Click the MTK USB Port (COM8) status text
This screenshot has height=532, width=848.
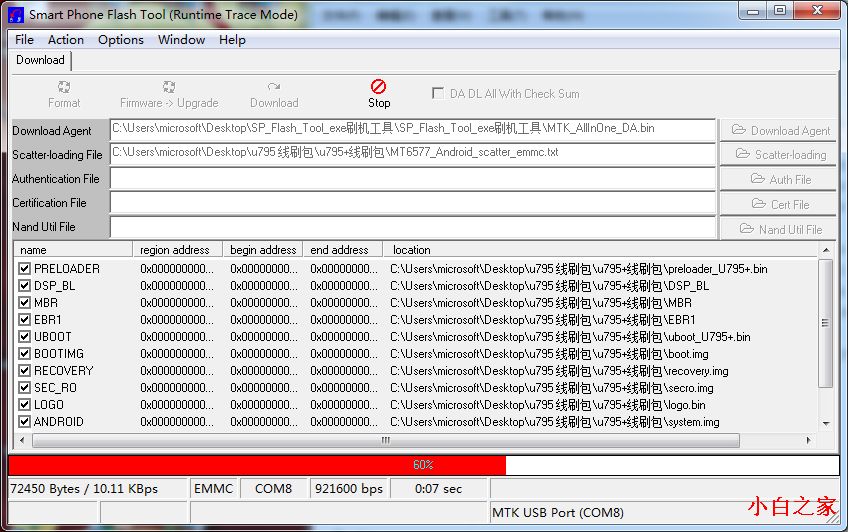[558, 513]
